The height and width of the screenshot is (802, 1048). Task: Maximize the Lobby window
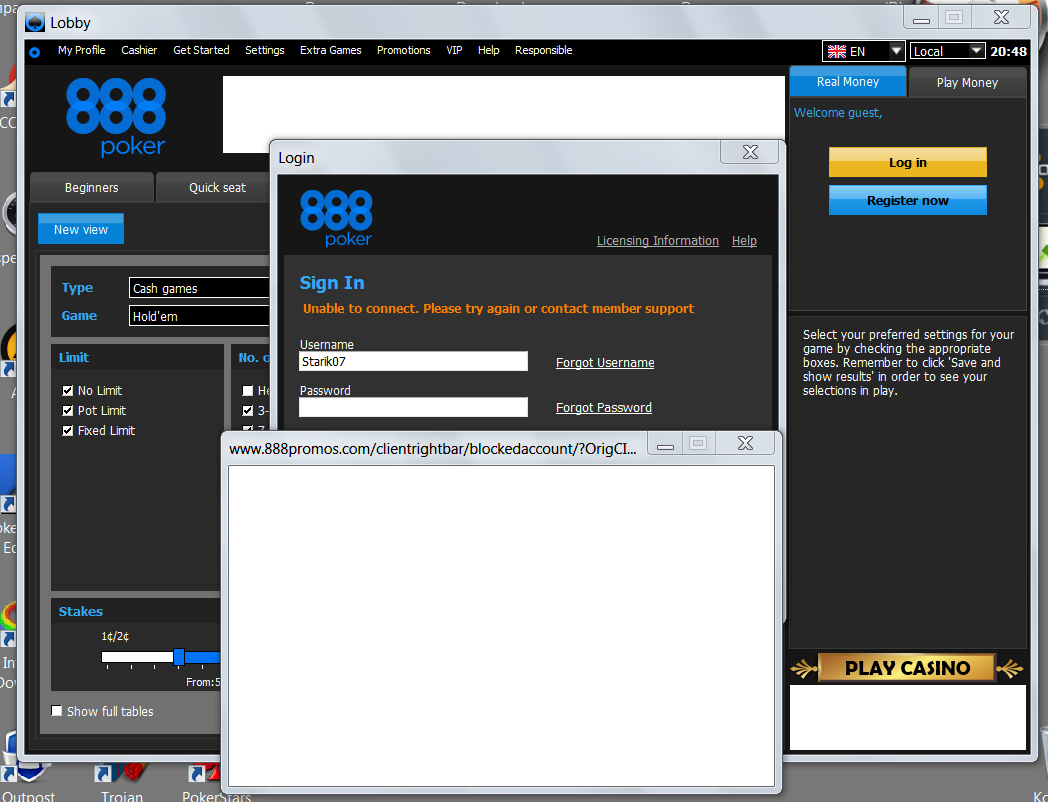[954, 17]
